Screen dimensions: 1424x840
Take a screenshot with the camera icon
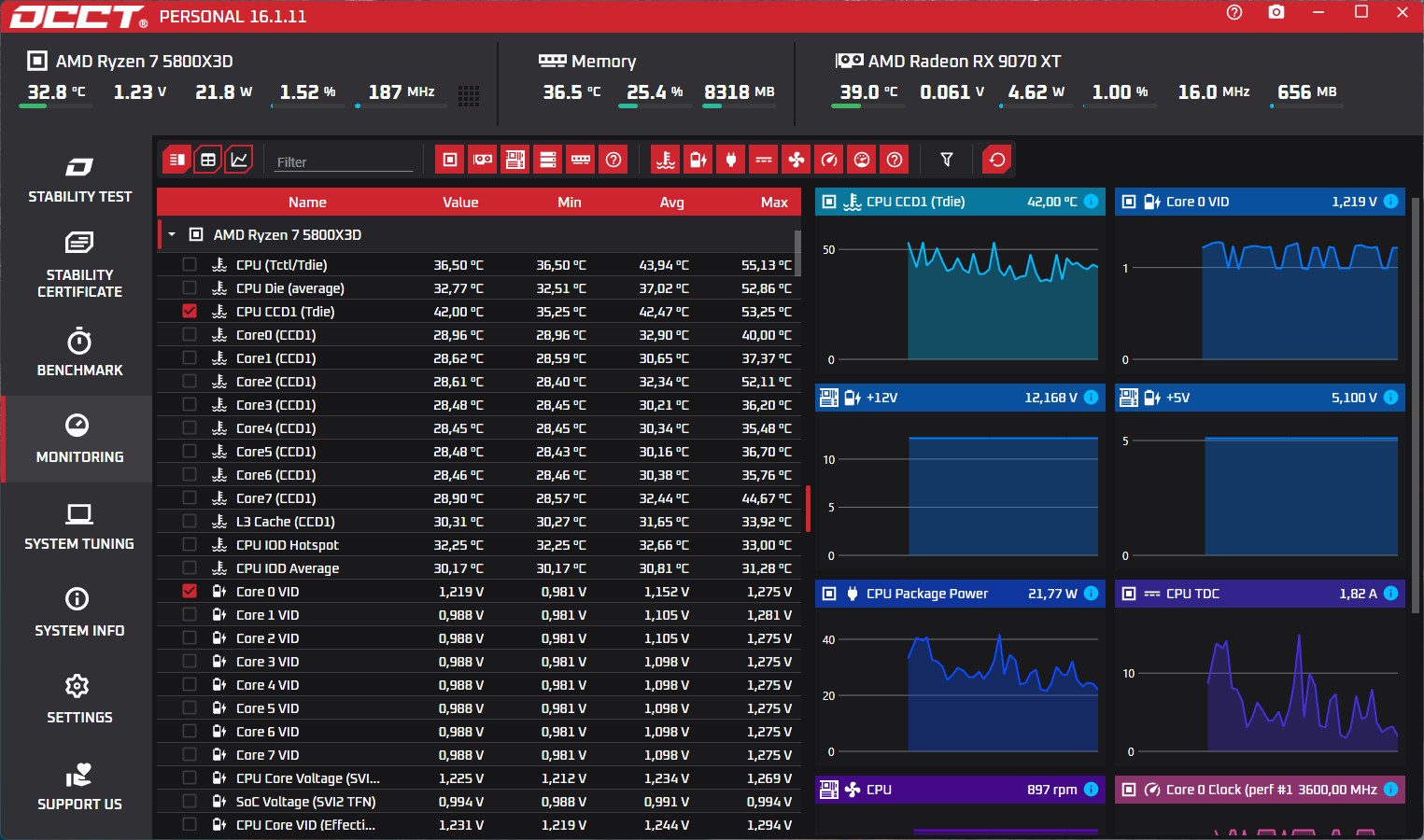pyautogui.click(x=1276, y=12)
